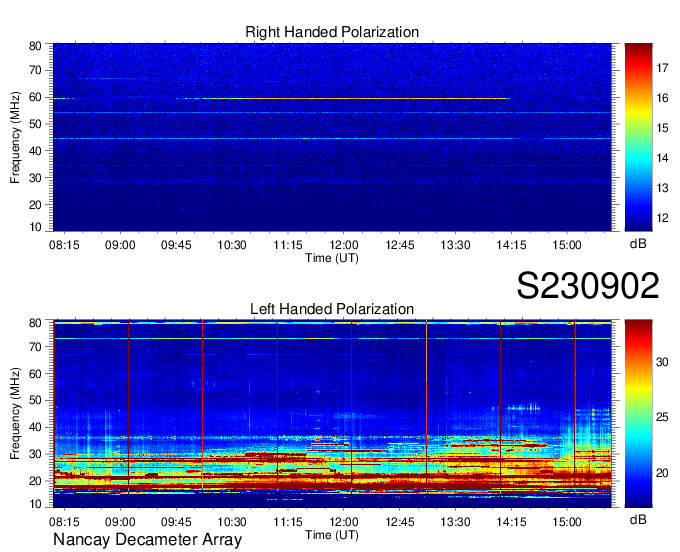Viewport: 680px width, 552px height.
Task: Click the 14 value on the colorbar
Action: click(x=662, y=158)
